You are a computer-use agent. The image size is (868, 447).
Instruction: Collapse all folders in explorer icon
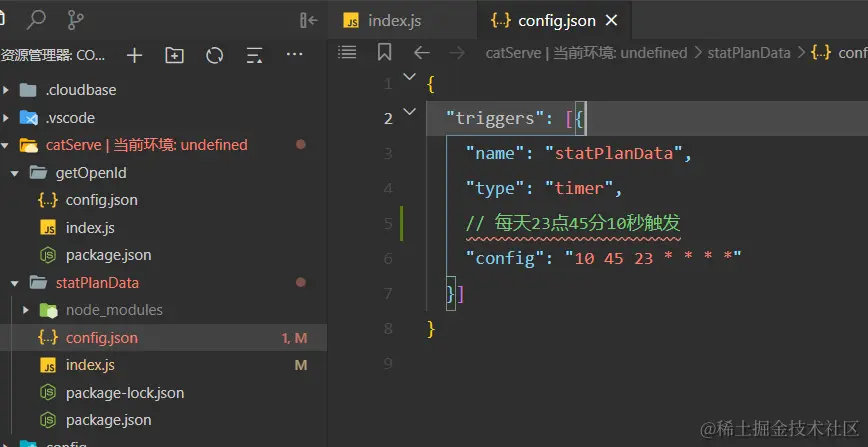(254, 55)
